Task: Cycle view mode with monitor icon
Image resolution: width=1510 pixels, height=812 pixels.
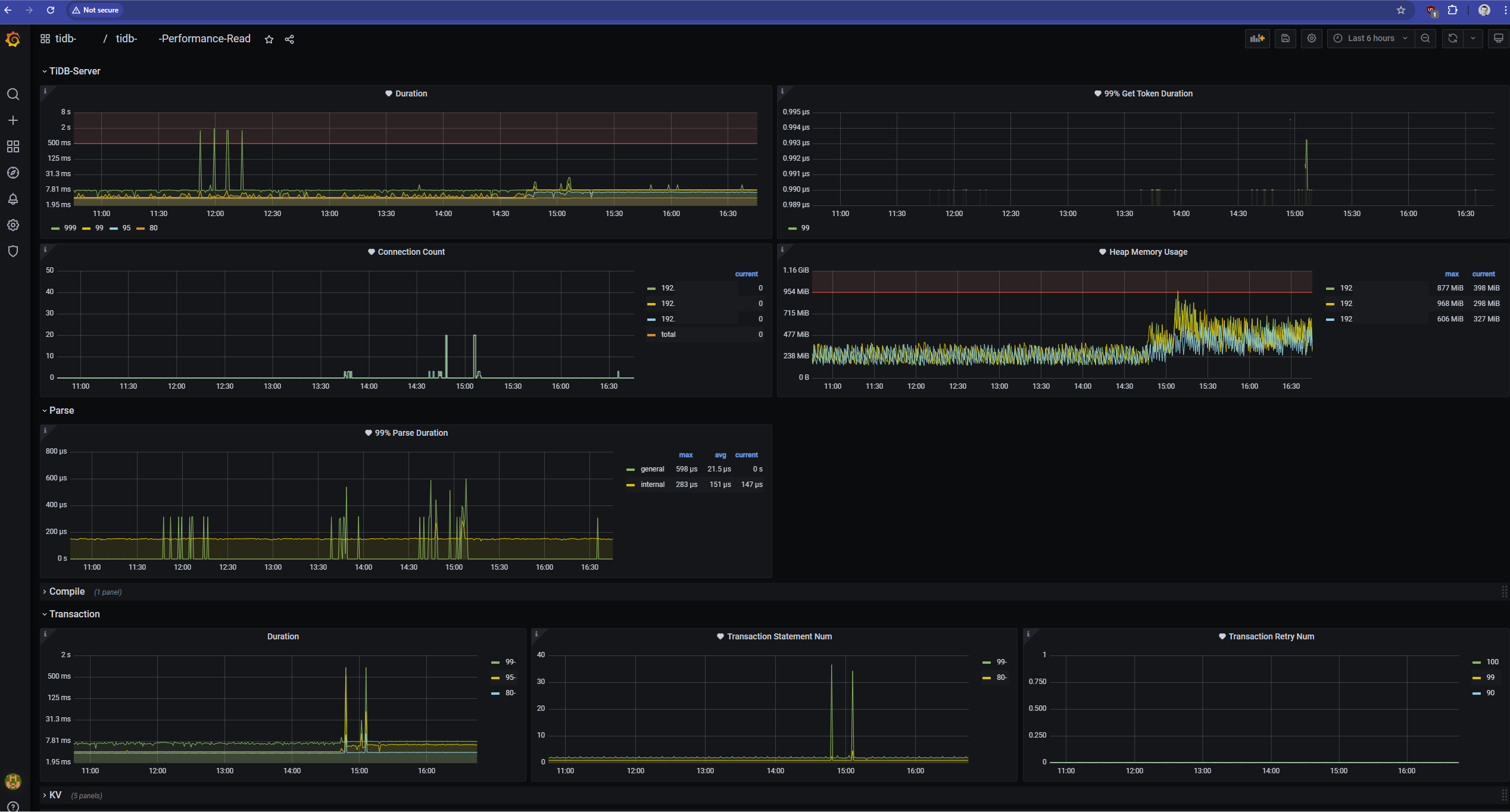Action: tap(1499, 38)
